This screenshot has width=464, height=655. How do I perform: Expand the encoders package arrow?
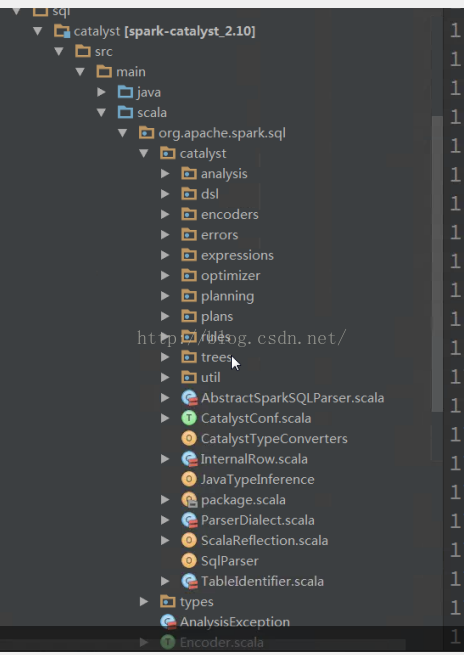click(165, 214)
